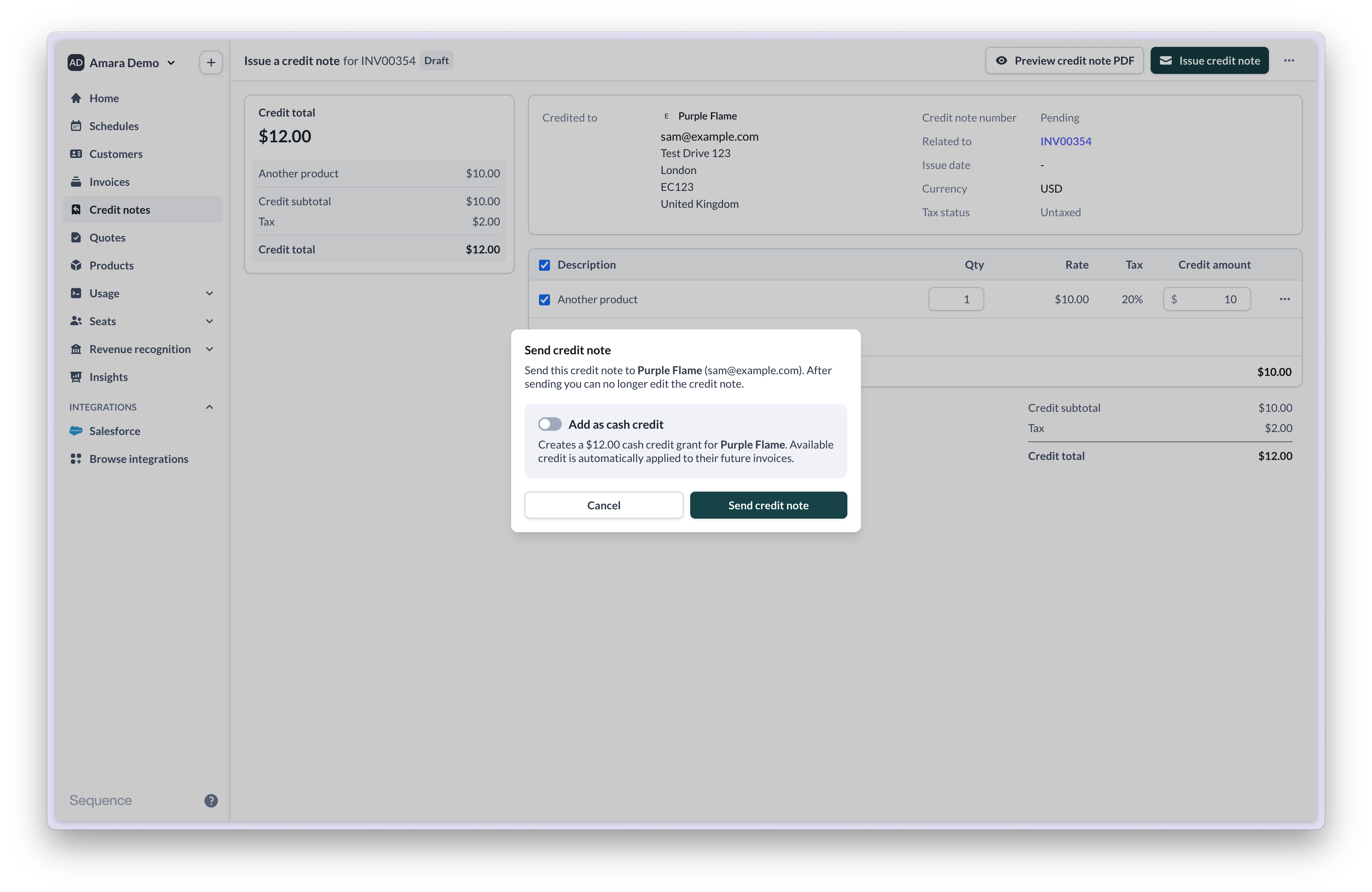The image size is (1372, 892).
Task: Toggle the Description select-all checkbox
Action: pyautogui.click(x=544, y=265)
